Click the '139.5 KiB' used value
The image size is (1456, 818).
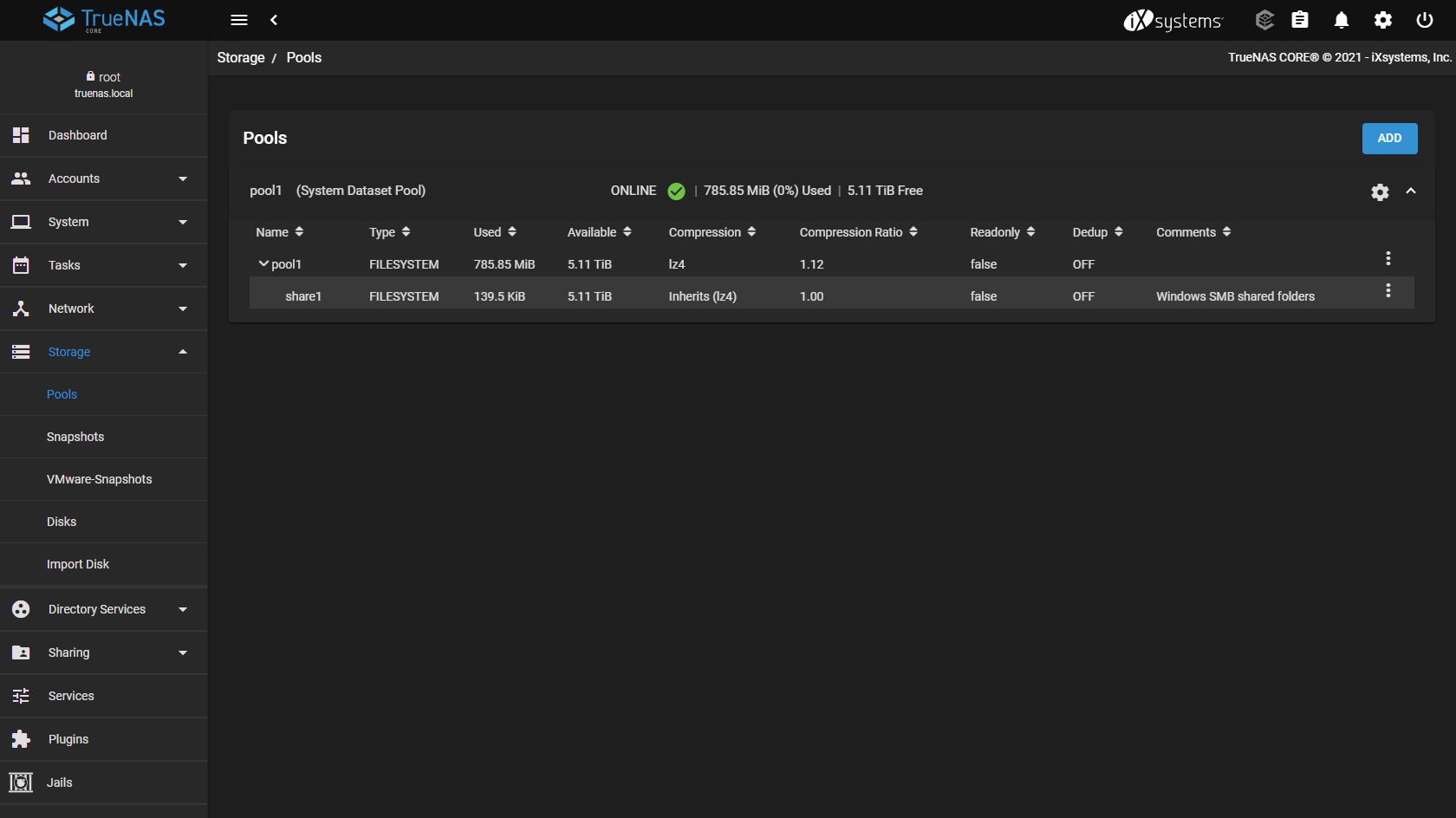[x=499, y=296]
